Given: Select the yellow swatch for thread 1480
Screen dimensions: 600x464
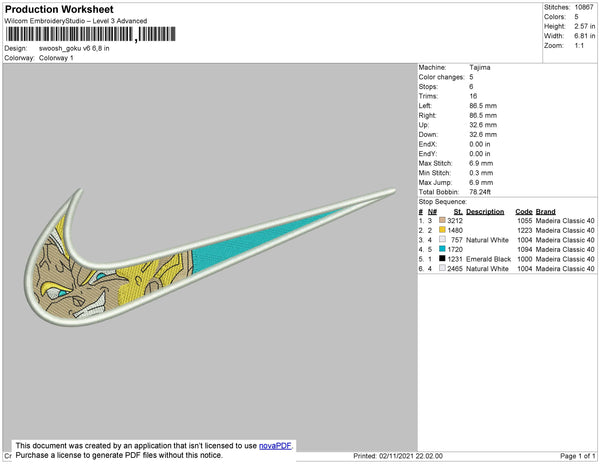Looking at the screenshot, I should [442, 230].
